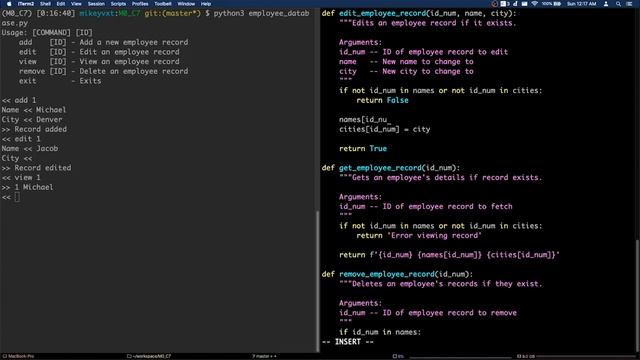640x360 pixels.
Task: Click 'edit [ID] - Edit an employee record'
Action: (99, 52)
